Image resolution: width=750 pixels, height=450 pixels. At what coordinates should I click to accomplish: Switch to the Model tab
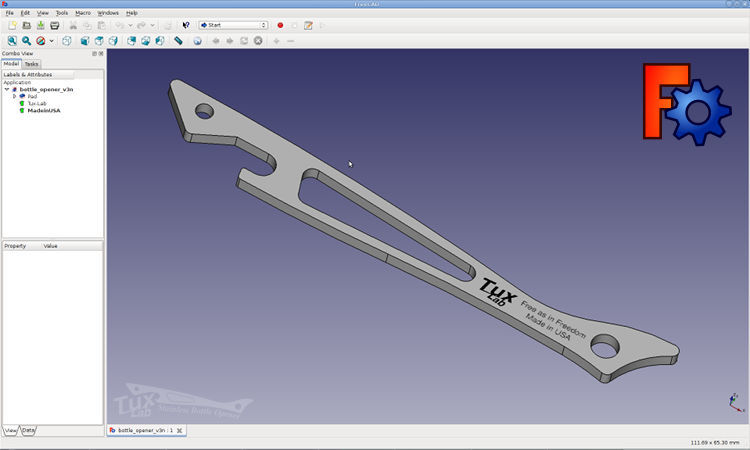tap(11, 64)
